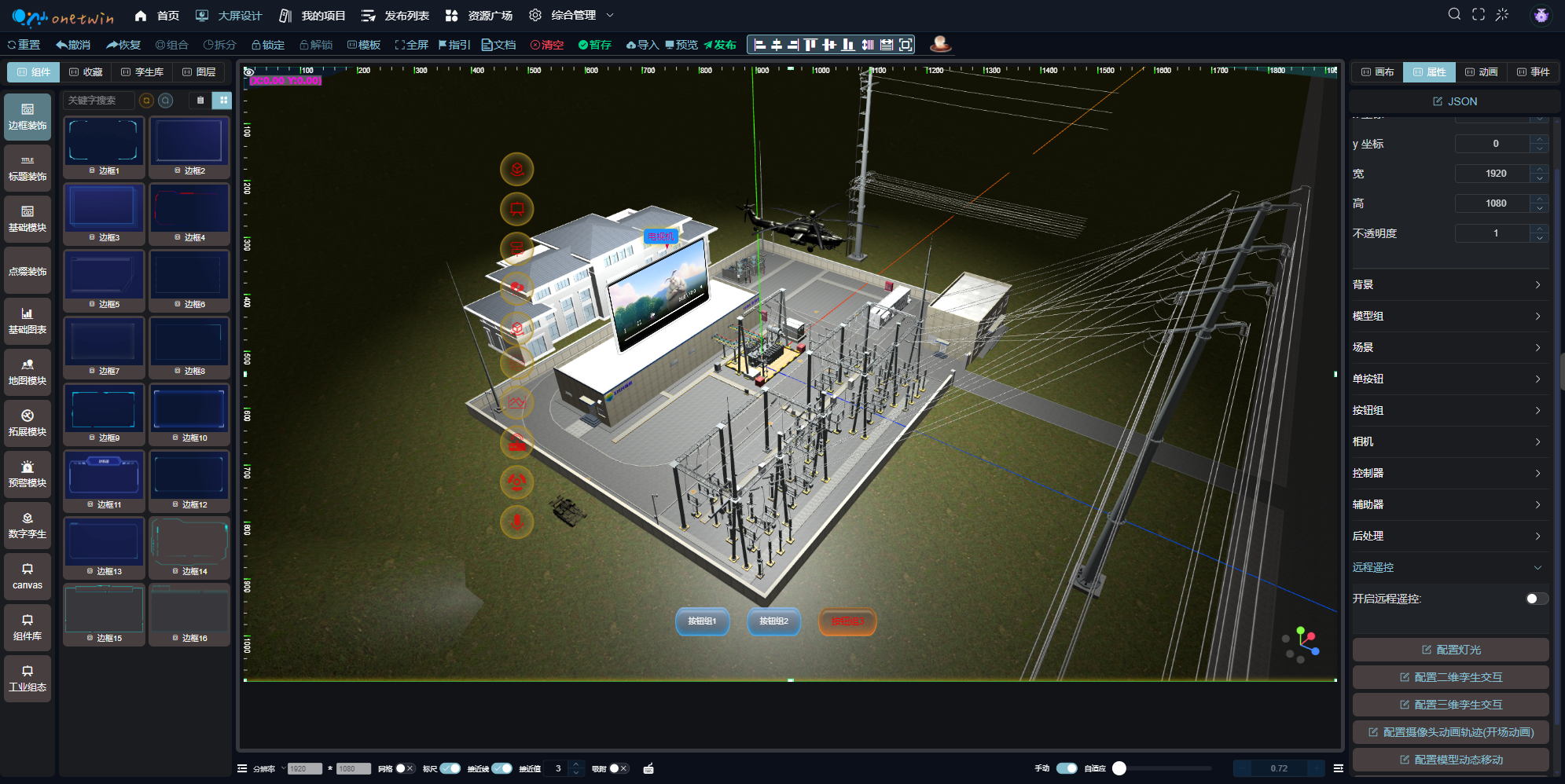Click the zoom slider handle at the bottom
Image resolution: width=1565 pixels, height=784 pixels.
[1119, 768]
